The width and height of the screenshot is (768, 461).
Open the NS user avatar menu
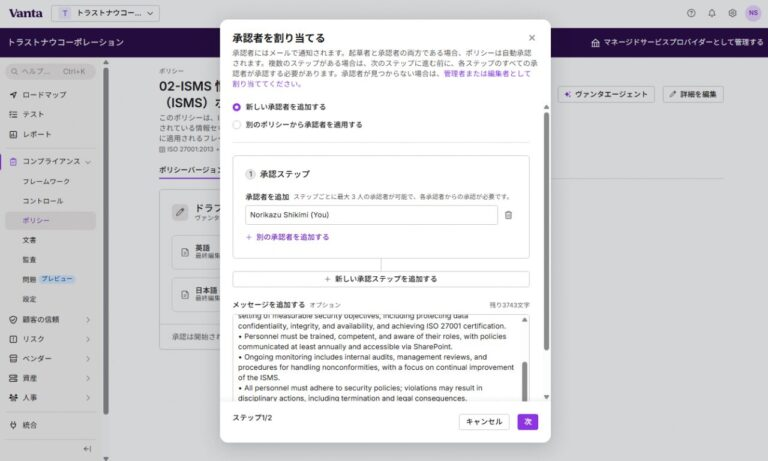click(753, 13)
